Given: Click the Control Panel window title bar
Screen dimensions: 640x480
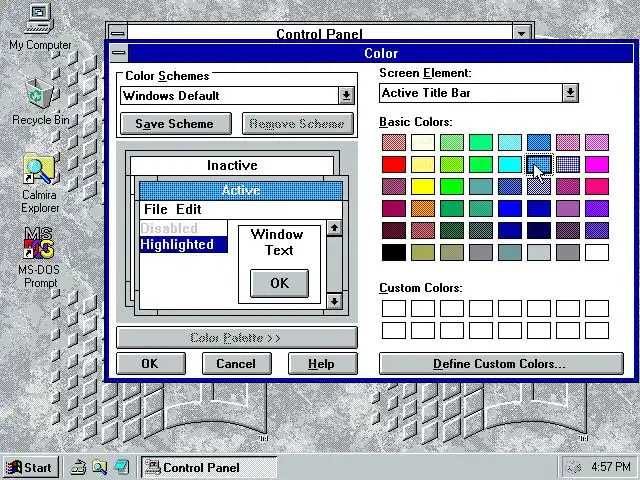Looking at the screenshot, I should 320,33.
